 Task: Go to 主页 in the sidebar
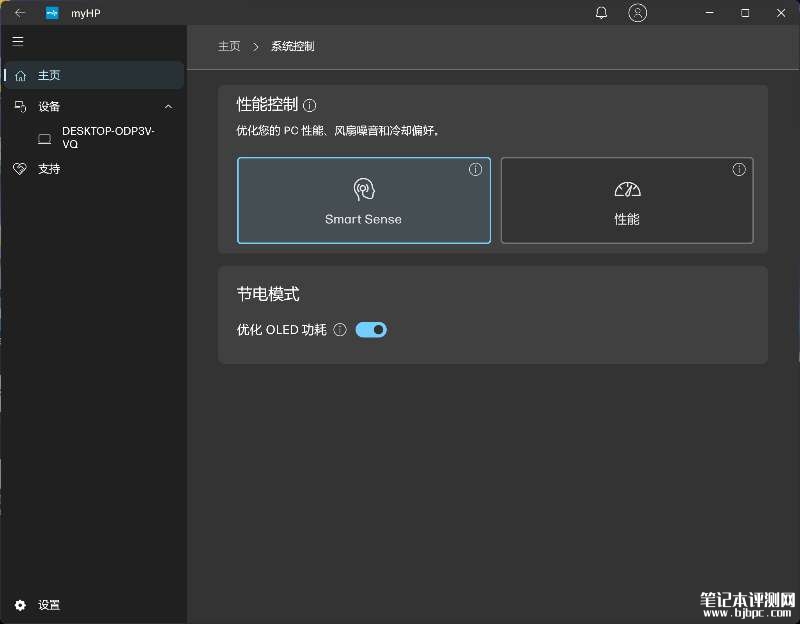(94, 76)
